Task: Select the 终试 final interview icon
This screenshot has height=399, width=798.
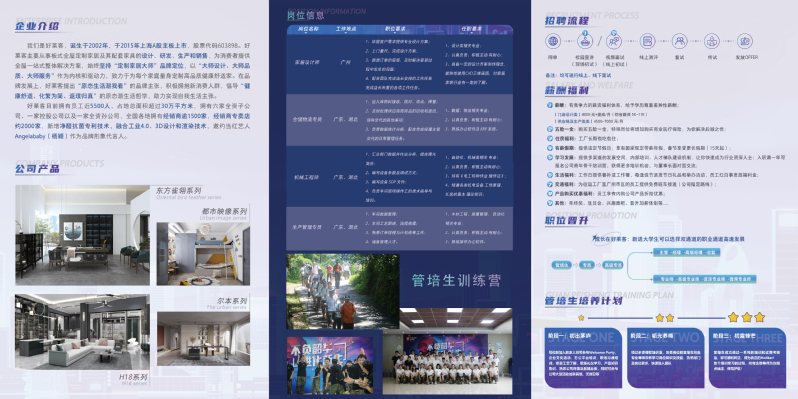Action: pos(711,41)
